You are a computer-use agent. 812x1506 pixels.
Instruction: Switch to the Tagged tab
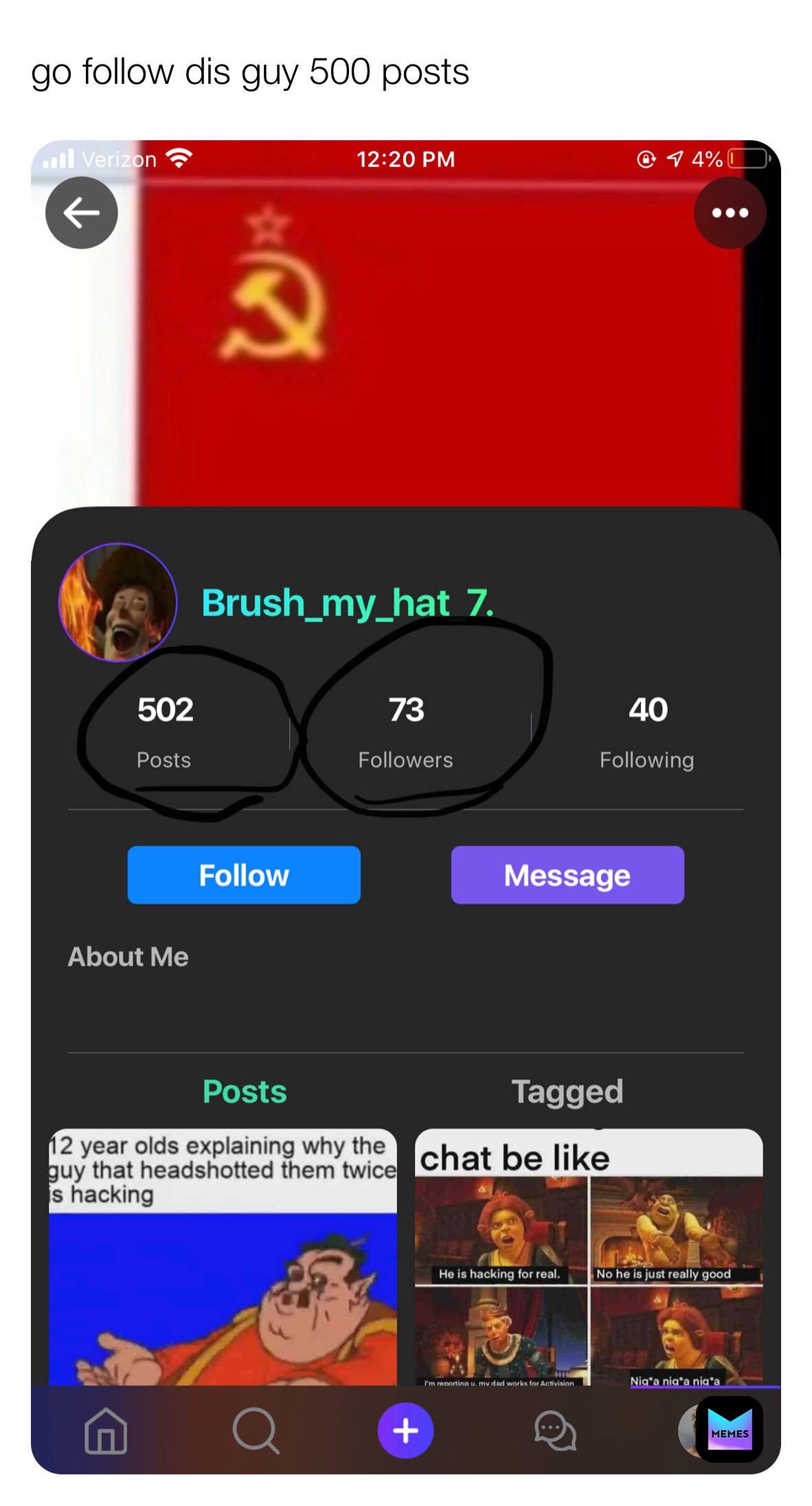point(567,1092)
